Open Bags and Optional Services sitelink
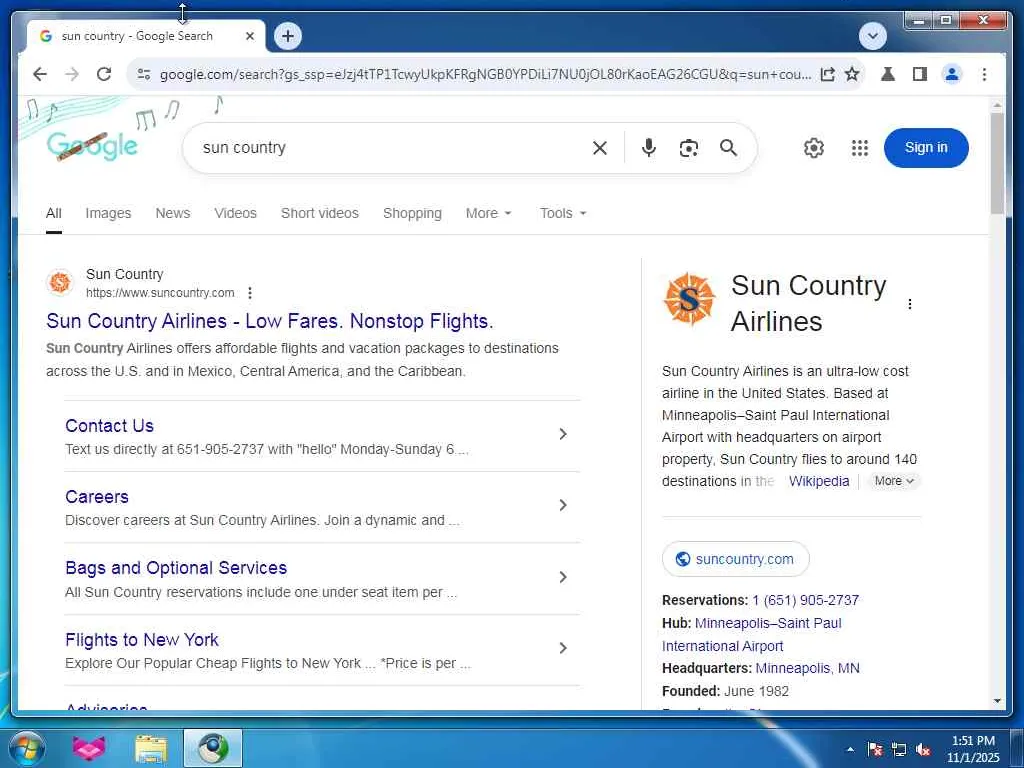The height and width of the screenshot is (768, 1024). coord(176,568)
